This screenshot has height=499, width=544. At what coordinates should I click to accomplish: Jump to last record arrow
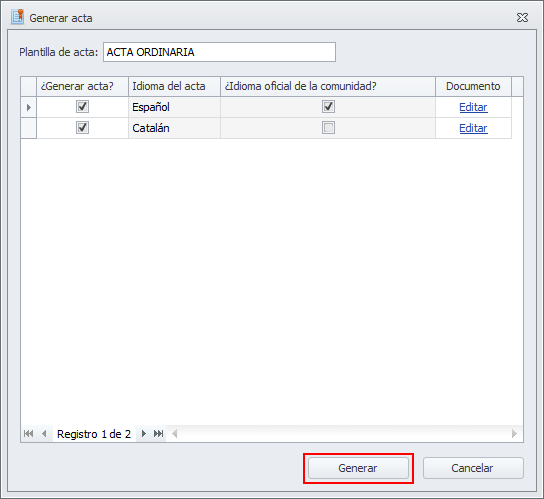159,433
